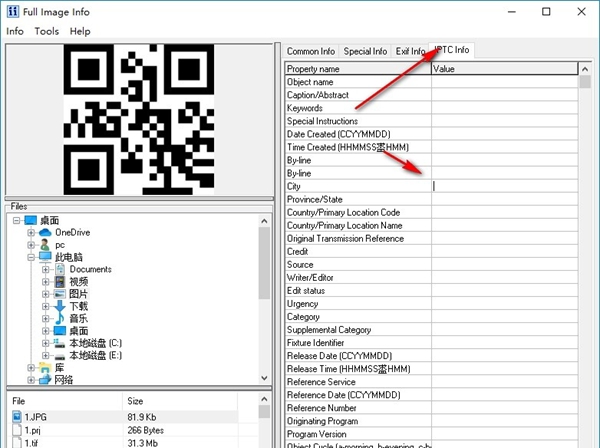The height and width of the screenshot is (448, 600).
Task: Collapse the 此电脑 tree node
Action: click(x=31, y=257)
